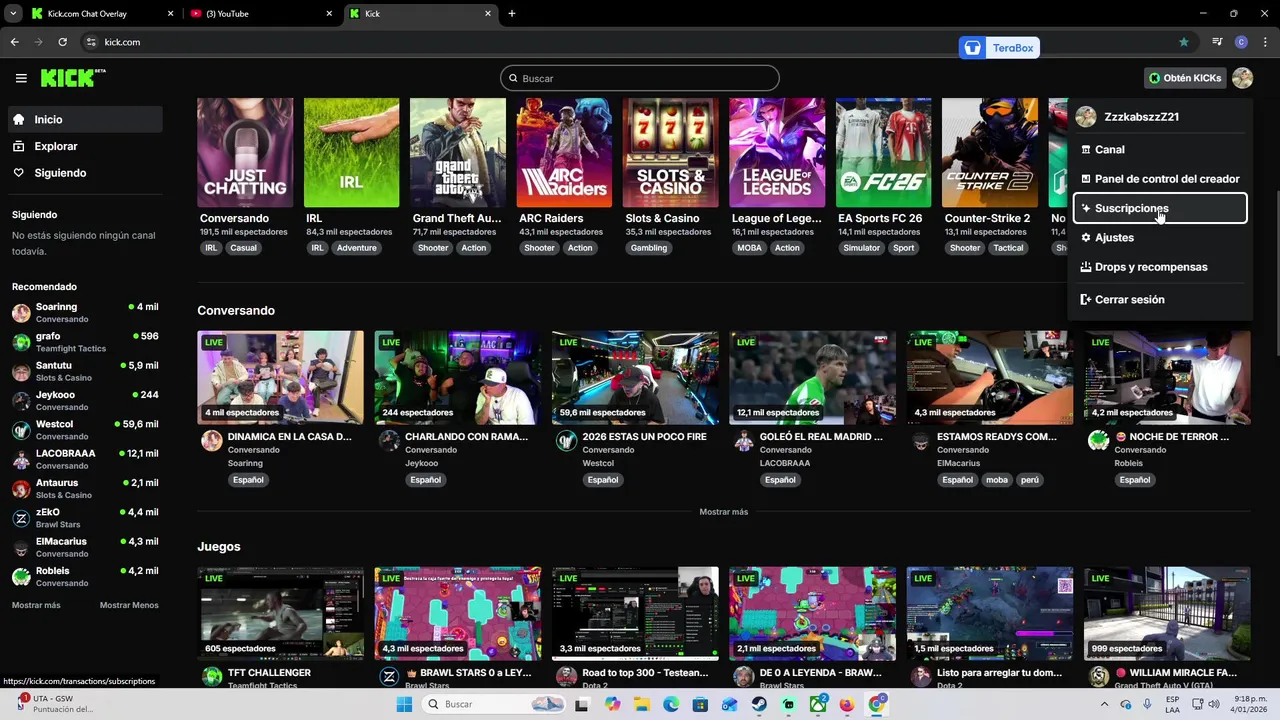Open Explorar in the sidebar
Viewport: 1280px width, 720px height.
[85, 146]
